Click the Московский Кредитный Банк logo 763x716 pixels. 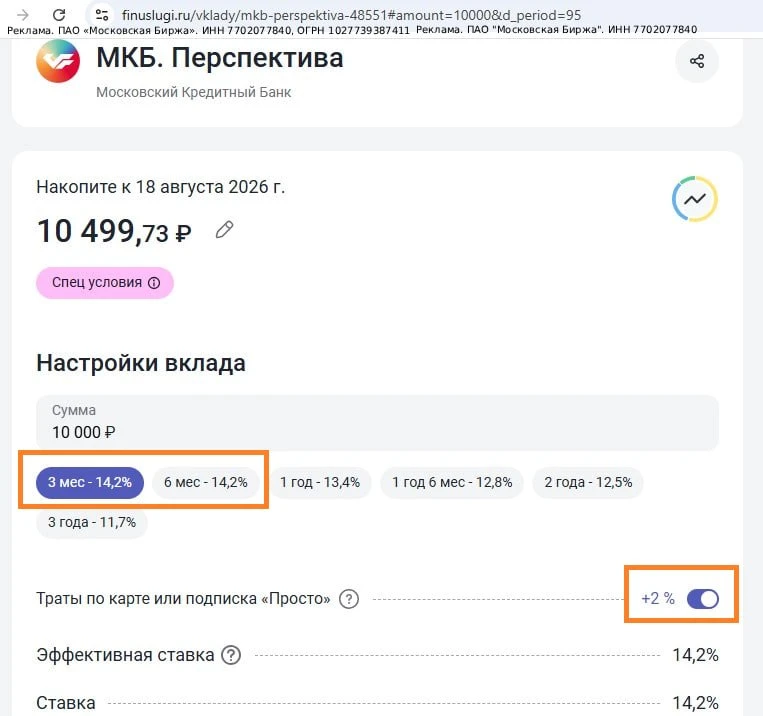point(58,61)
